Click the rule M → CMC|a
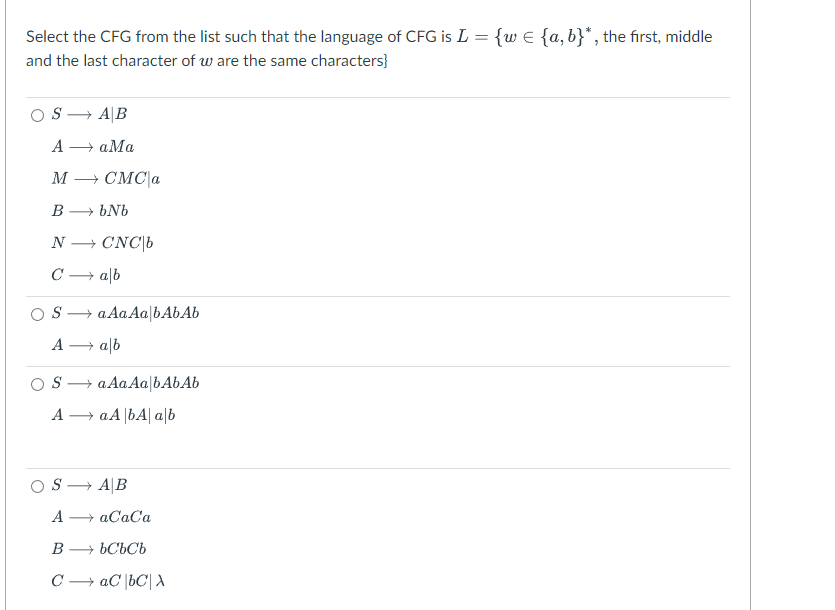Viewport: 835px width, 610px height. click(x=105, y=179)
